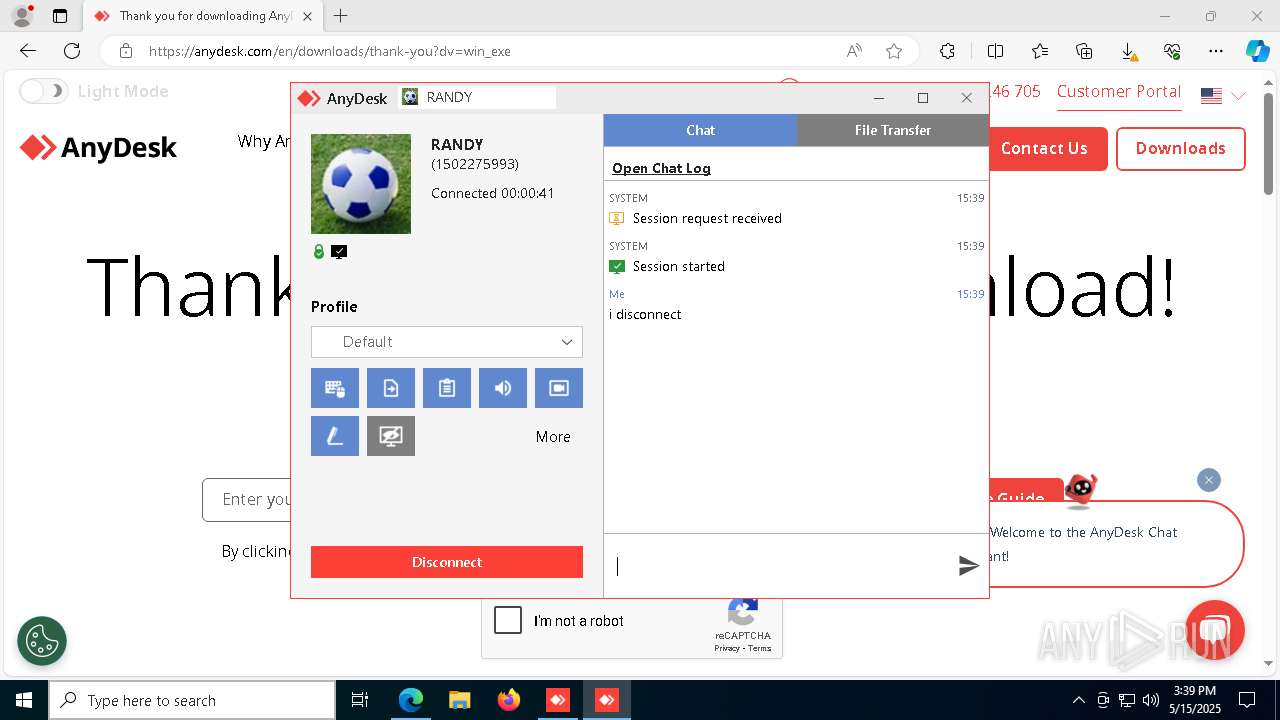Open Read Aloud icon in address bar
The width and height of the screenshot is (1280, 720).
(x=854, y=51)
